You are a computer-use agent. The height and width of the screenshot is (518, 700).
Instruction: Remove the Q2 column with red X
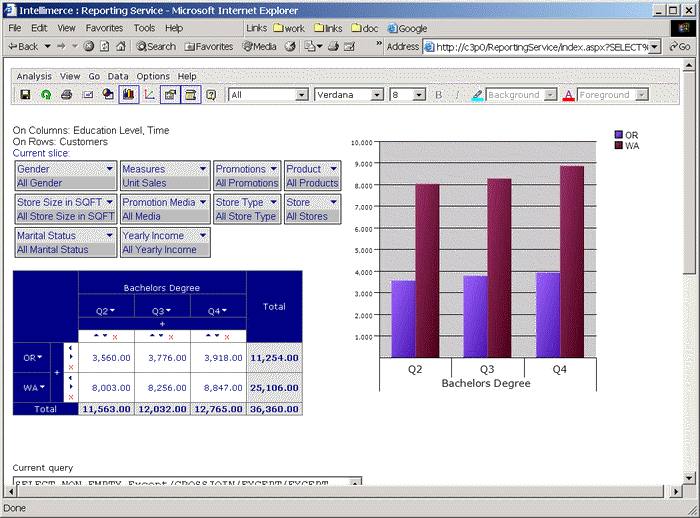pyautogui.click(x=115, y=337)
